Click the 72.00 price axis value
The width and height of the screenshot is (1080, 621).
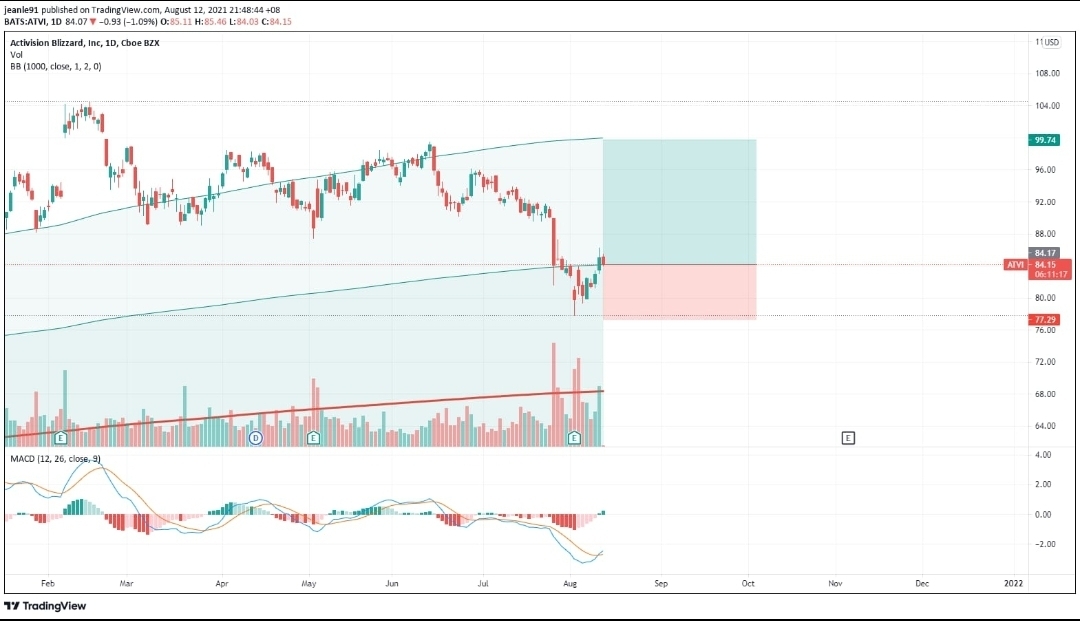(x=1046, y=361)
